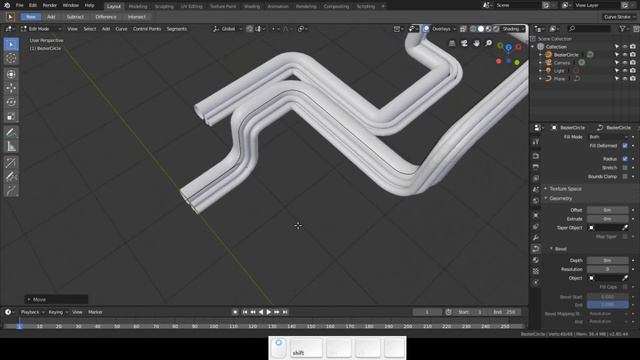Click the magnifier zoom view gizmo icon
The width and height of the screenshot is (640, 360).
click(489, 43)
